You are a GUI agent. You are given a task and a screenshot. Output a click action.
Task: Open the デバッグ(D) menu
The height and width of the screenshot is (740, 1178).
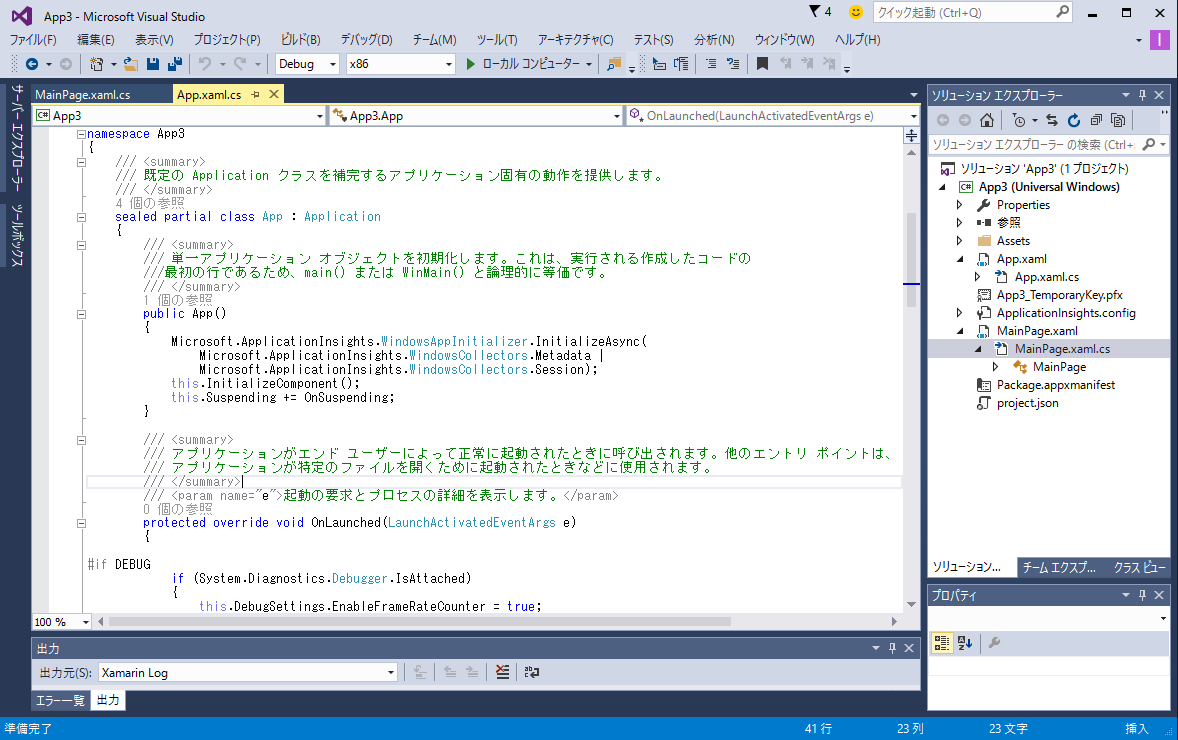pyautogui.click(x=366, y=40)
